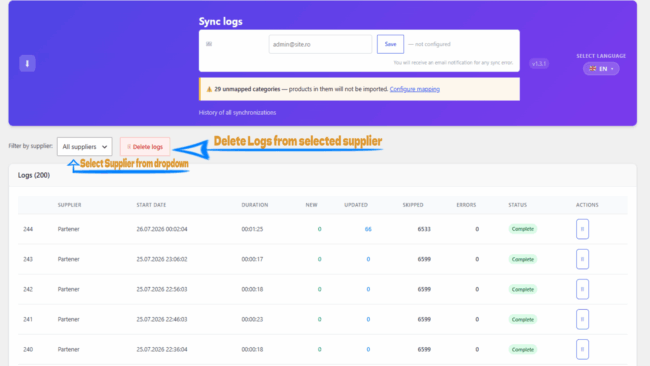Click the DURATION column header
650x366 pixels.
(x=255, y=205)
